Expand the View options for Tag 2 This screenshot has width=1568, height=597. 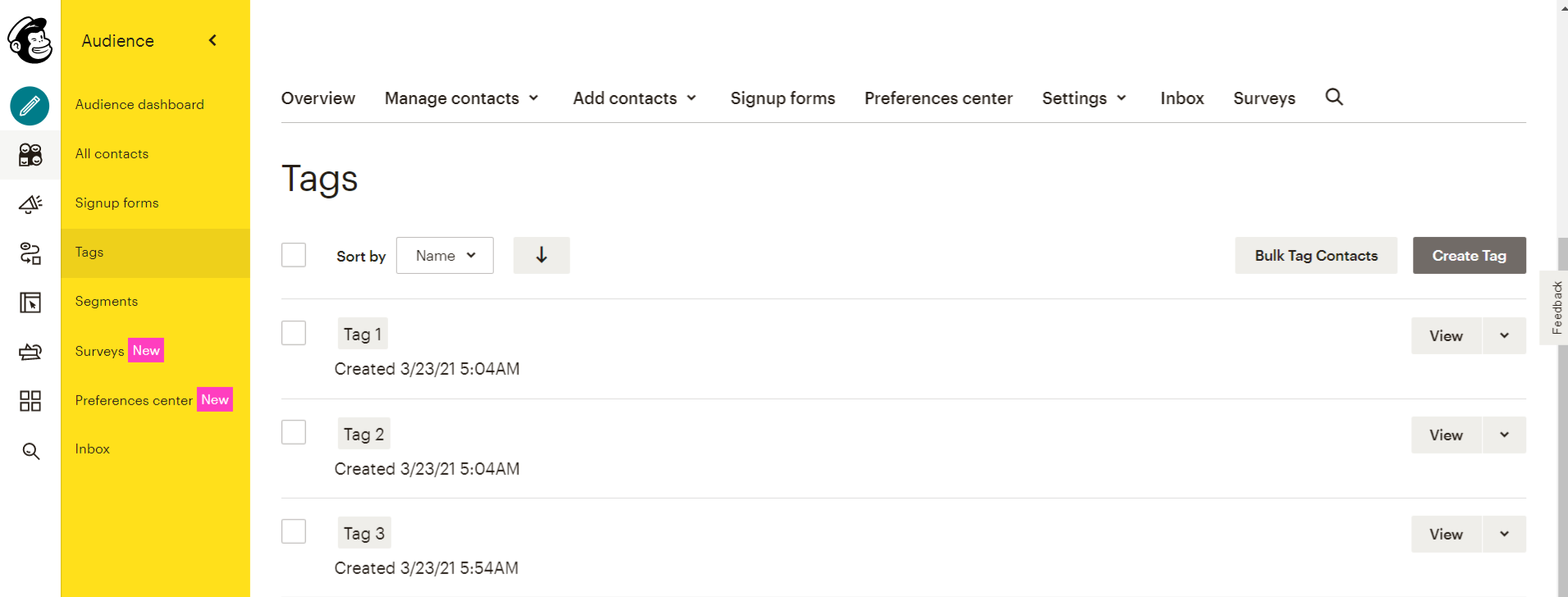[x=1504, y=435]
